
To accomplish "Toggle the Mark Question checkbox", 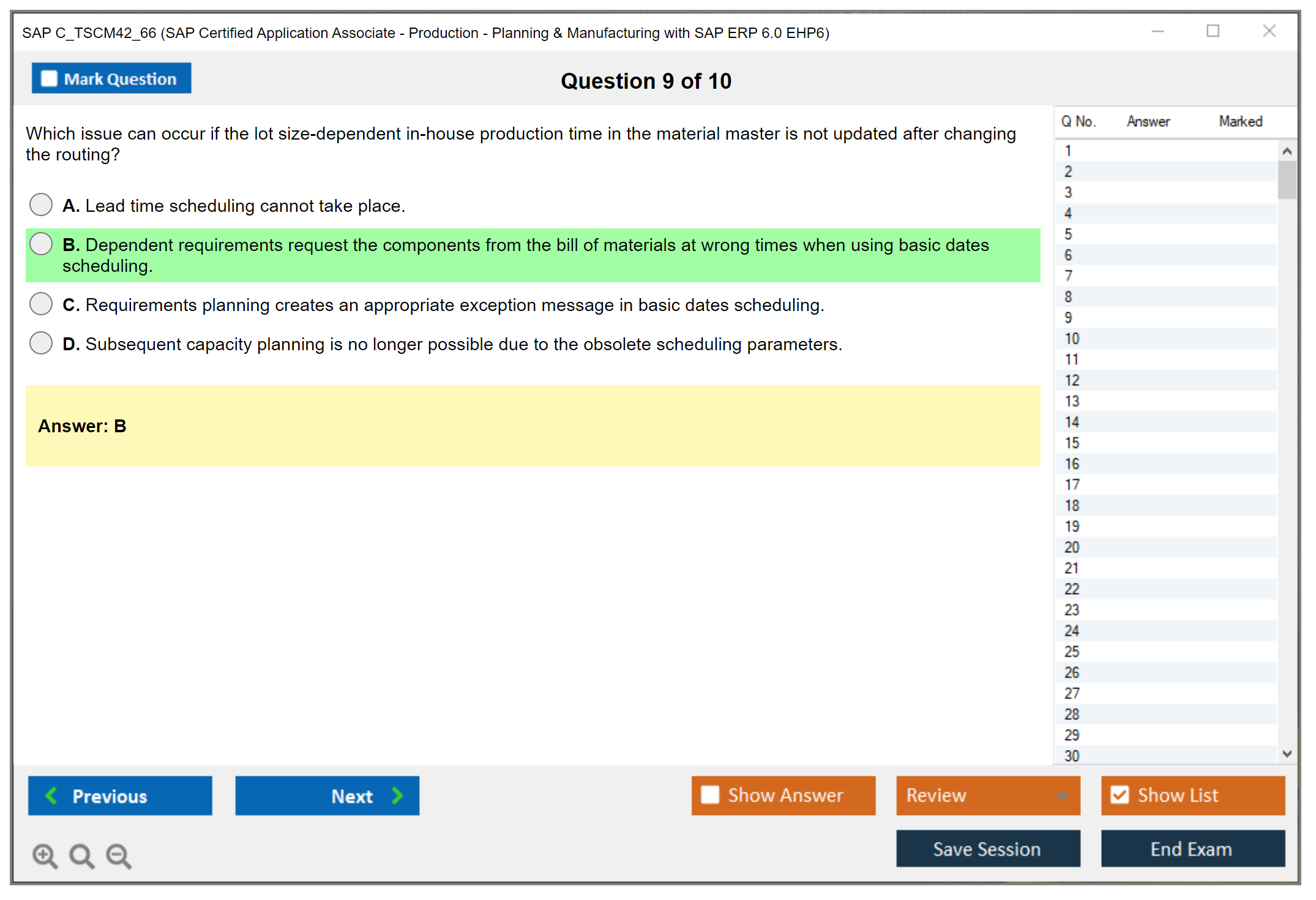I will 49,79.
